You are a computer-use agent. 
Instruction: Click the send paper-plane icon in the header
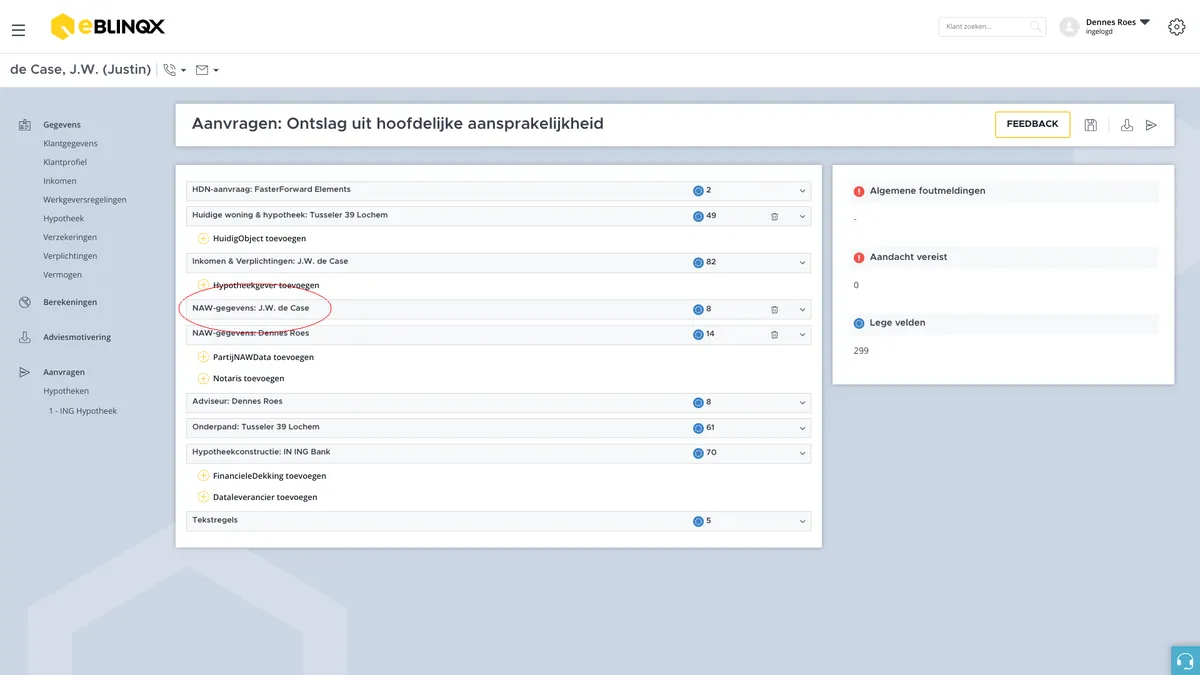tap(1151, 125)
